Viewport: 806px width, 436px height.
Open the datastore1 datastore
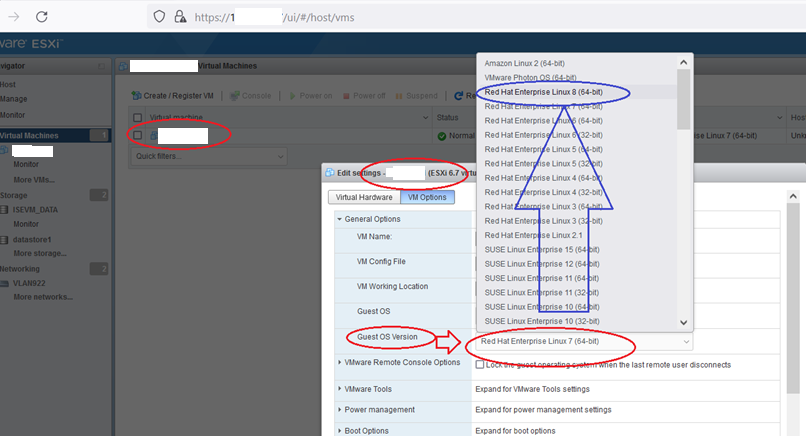pos(32,240)
